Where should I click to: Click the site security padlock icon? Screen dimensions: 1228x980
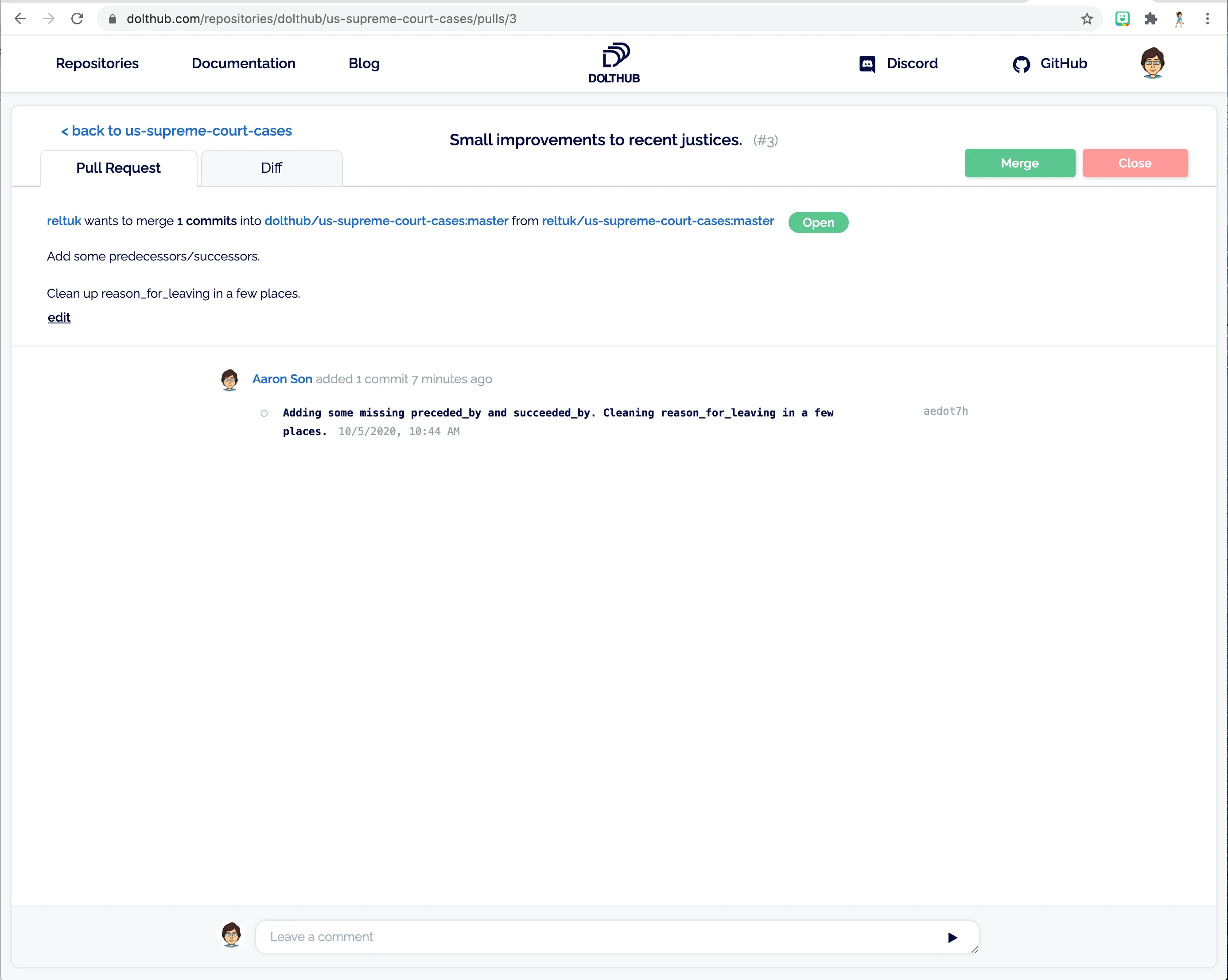(112, 18)
